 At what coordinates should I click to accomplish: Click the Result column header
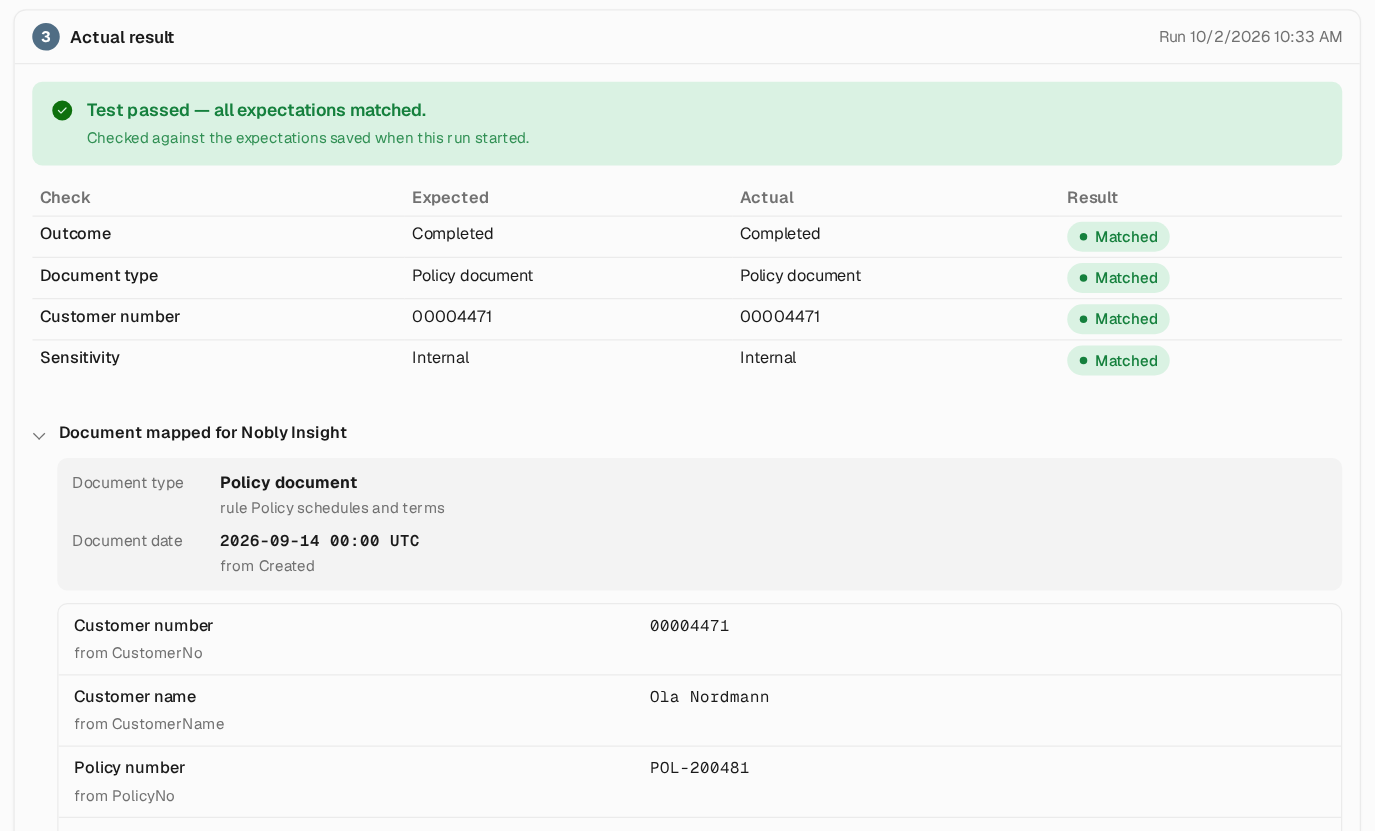click(1092, 197)
